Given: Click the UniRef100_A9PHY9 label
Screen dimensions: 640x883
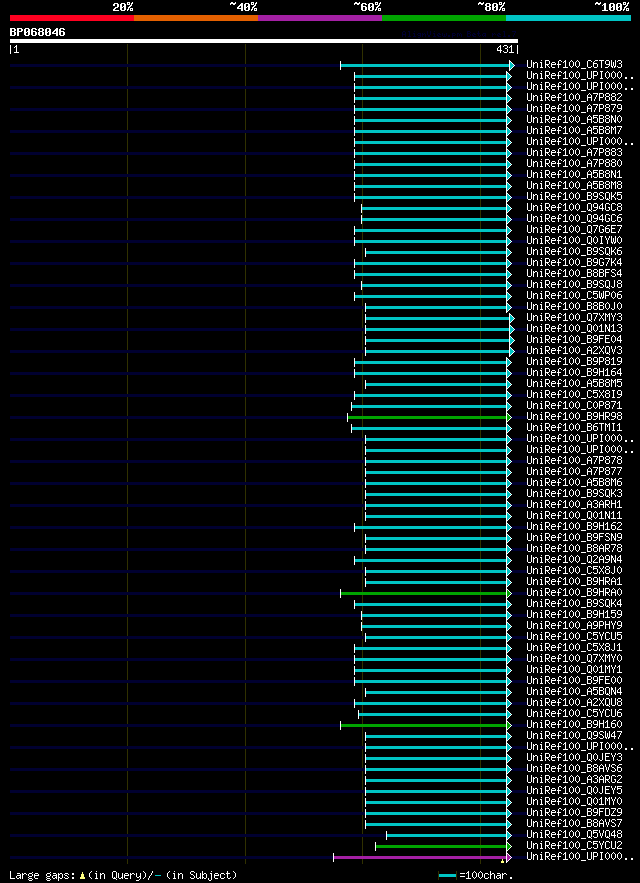Looking at the screenshot, I should pyautogui.click(x=574, y=626).
